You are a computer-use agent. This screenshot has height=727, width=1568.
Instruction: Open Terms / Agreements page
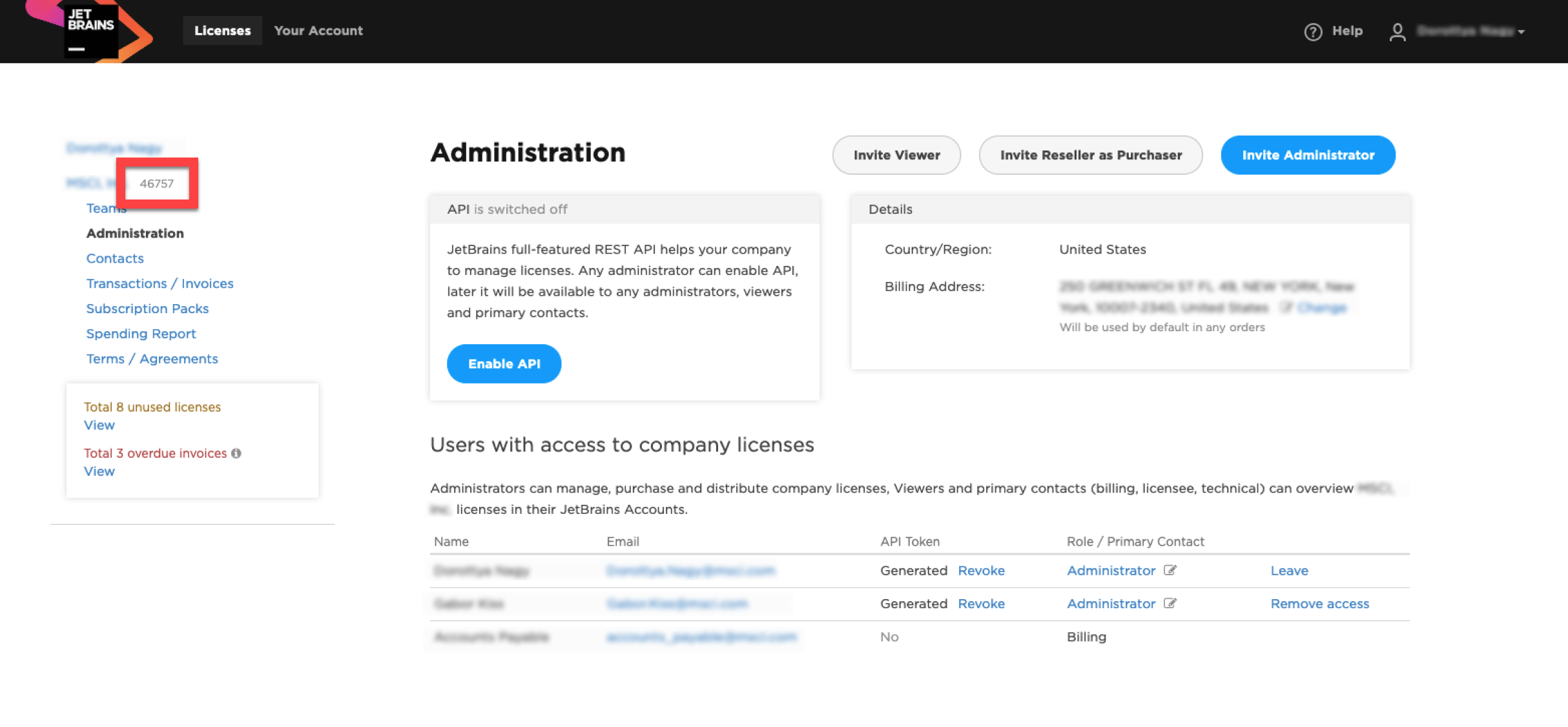point(152,359)
